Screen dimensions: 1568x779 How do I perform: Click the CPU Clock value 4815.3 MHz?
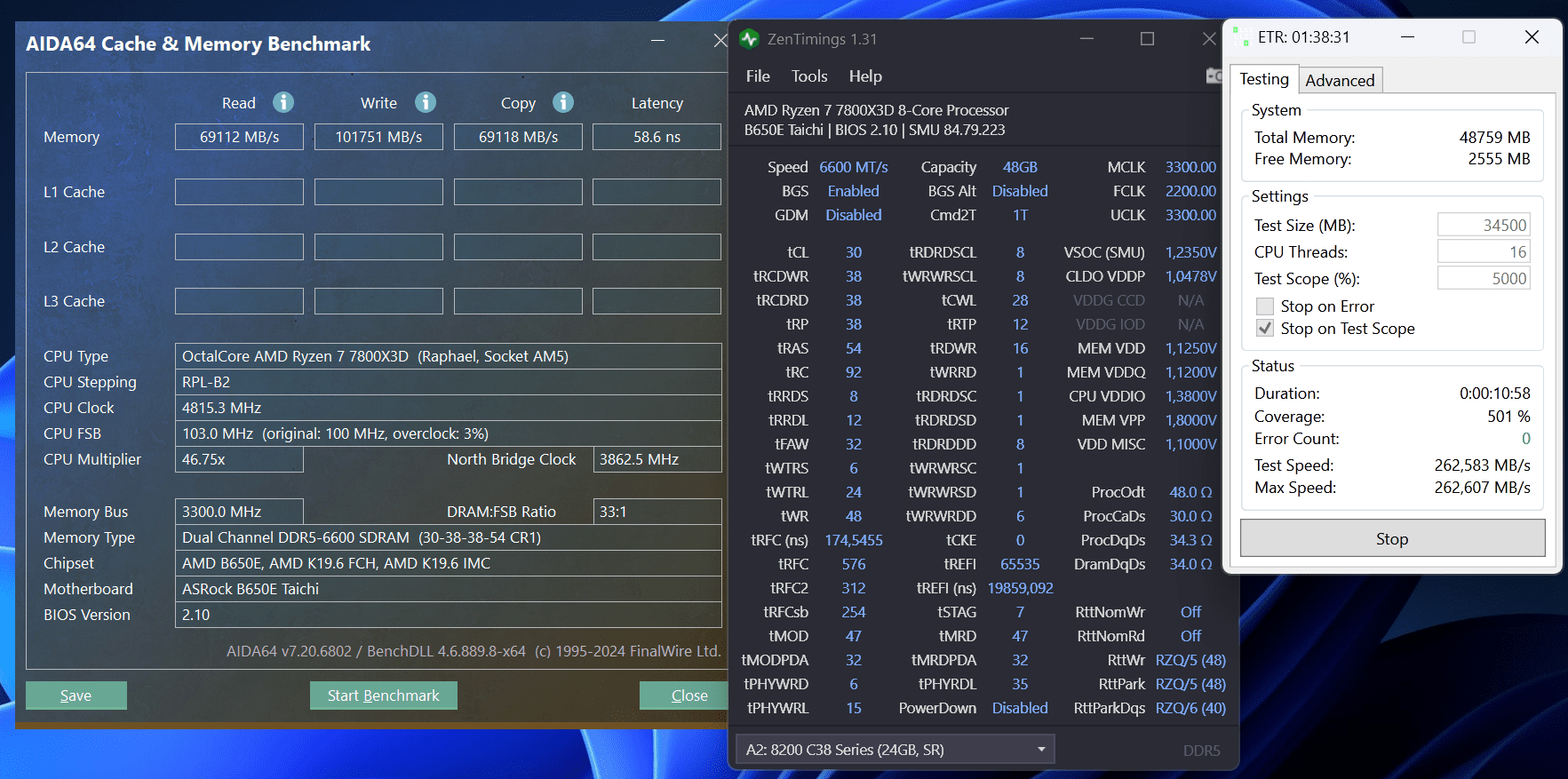tap(448, 408)
